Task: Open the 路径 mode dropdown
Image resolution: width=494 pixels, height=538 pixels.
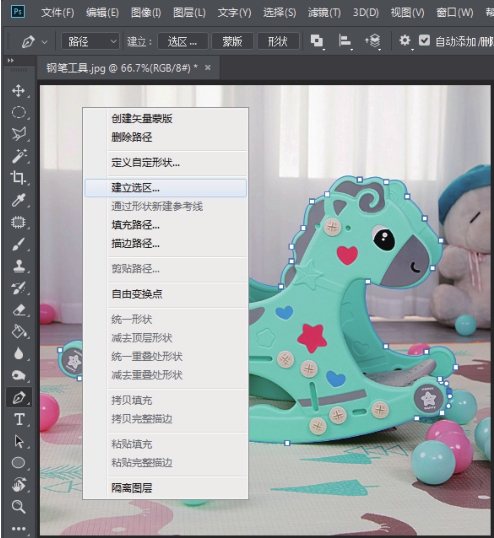Action: (90, 42)
